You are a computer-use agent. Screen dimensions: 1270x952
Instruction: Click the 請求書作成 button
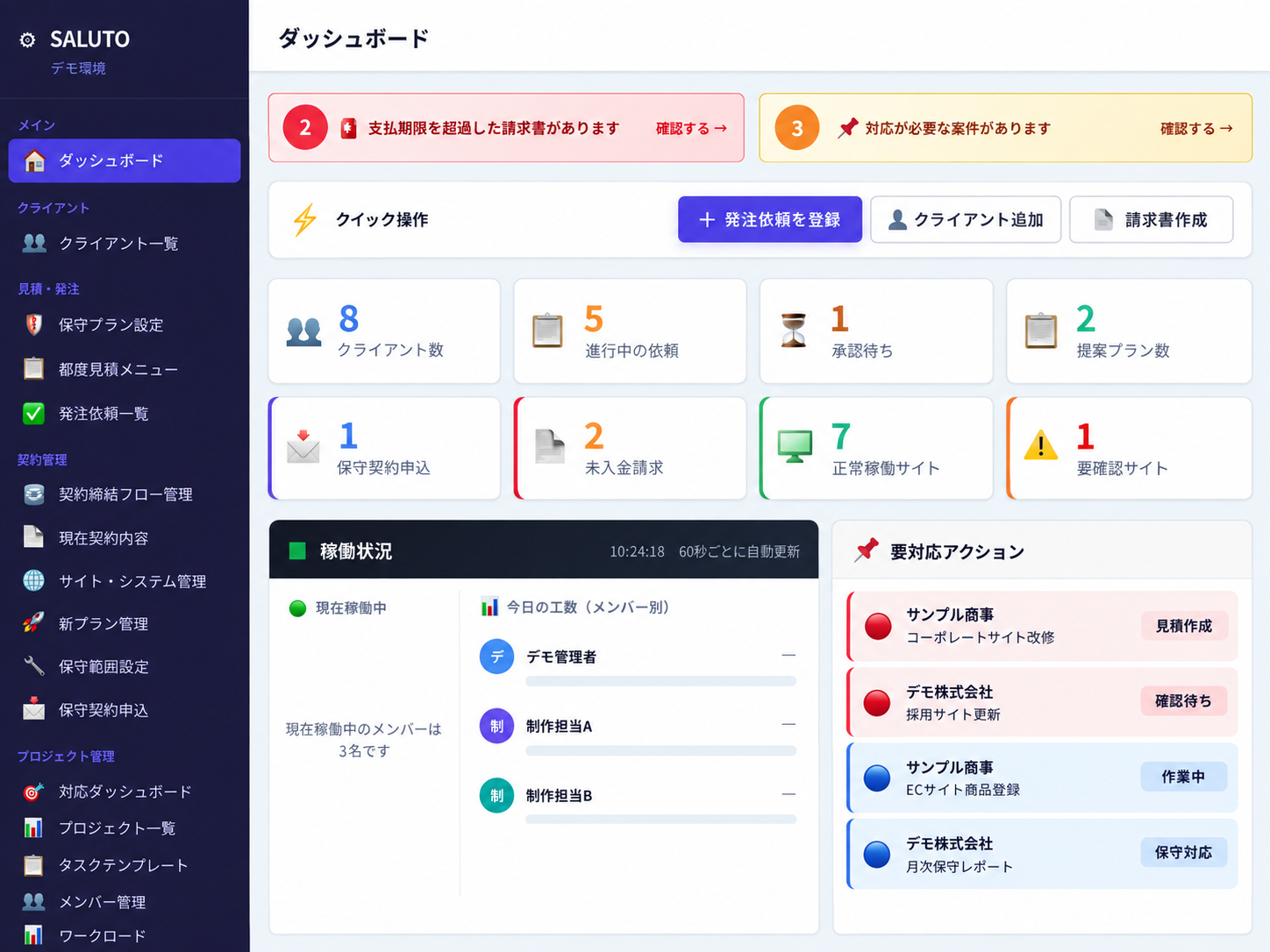coord(1152,219)
